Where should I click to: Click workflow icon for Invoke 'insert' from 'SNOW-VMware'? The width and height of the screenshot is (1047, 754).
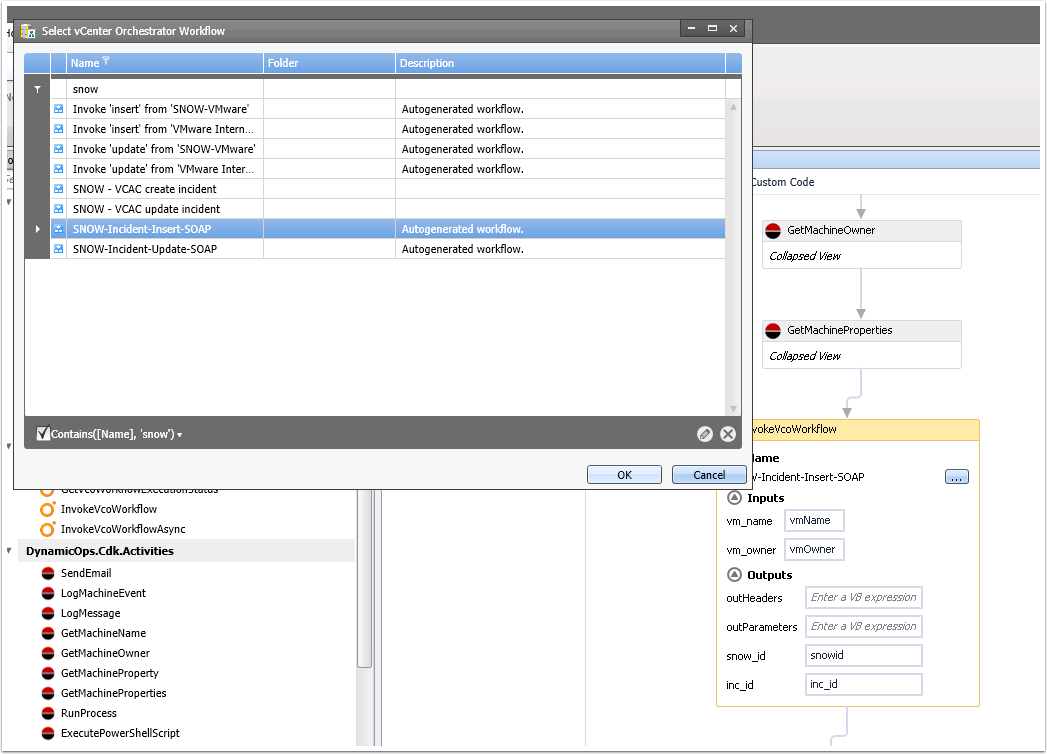coord(59,109)
